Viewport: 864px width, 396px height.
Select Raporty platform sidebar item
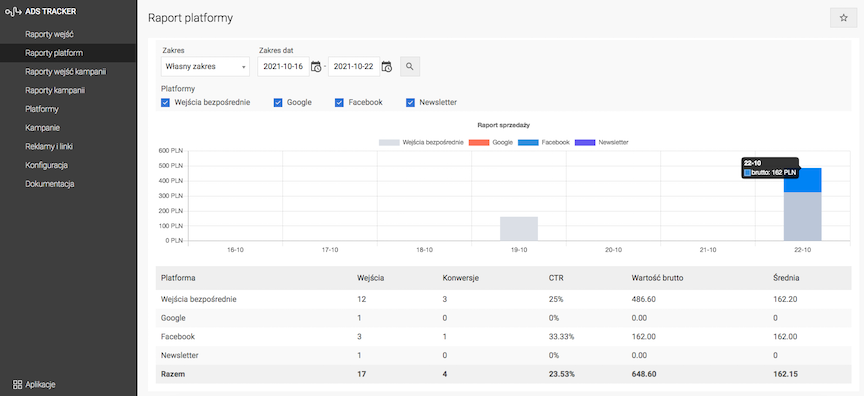tap(68, 53)
